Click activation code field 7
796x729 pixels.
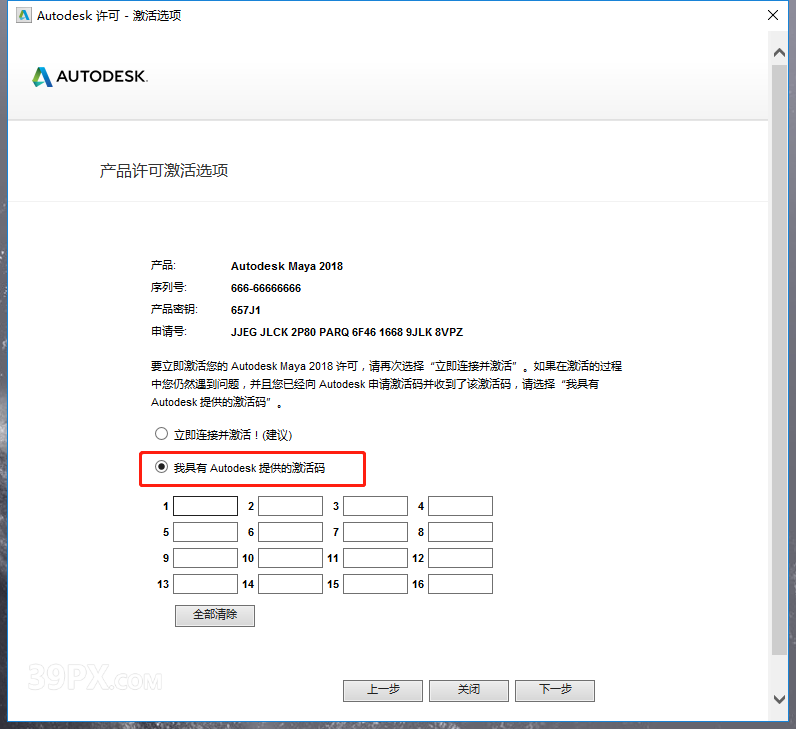(376, 532)
